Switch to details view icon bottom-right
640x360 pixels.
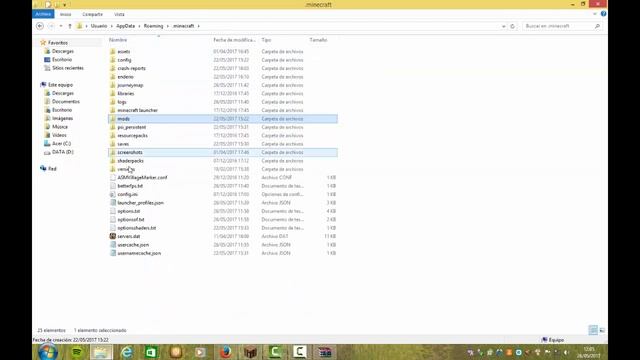point(593,330)
